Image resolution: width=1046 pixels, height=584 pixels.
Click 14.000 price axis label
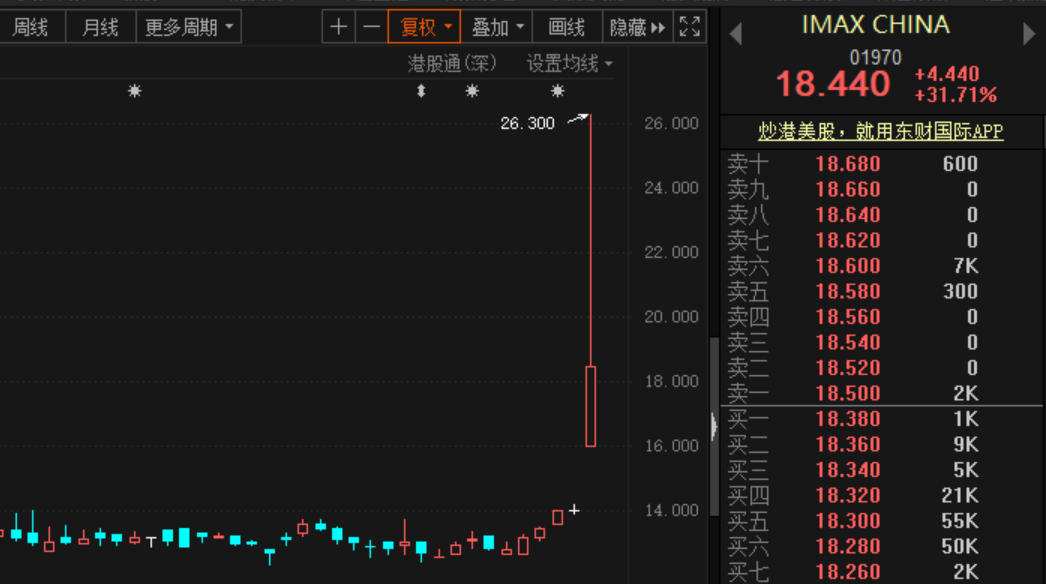pos(671,511)
